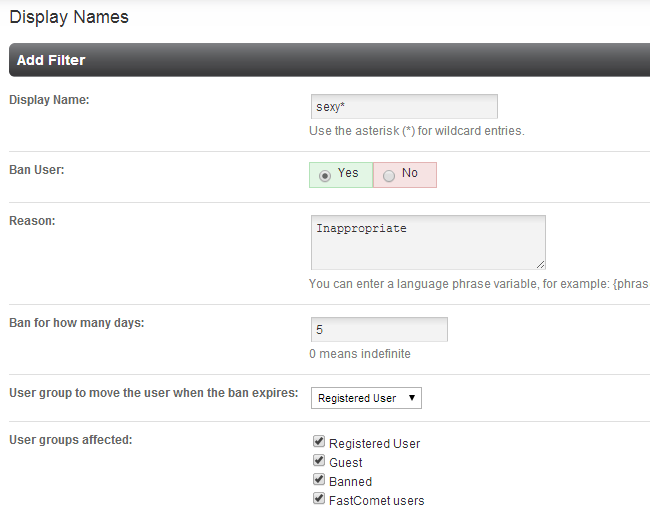This screenshot has height=517, width=650.
Task: Click into the Reason text area
Action: pos(428,243)
